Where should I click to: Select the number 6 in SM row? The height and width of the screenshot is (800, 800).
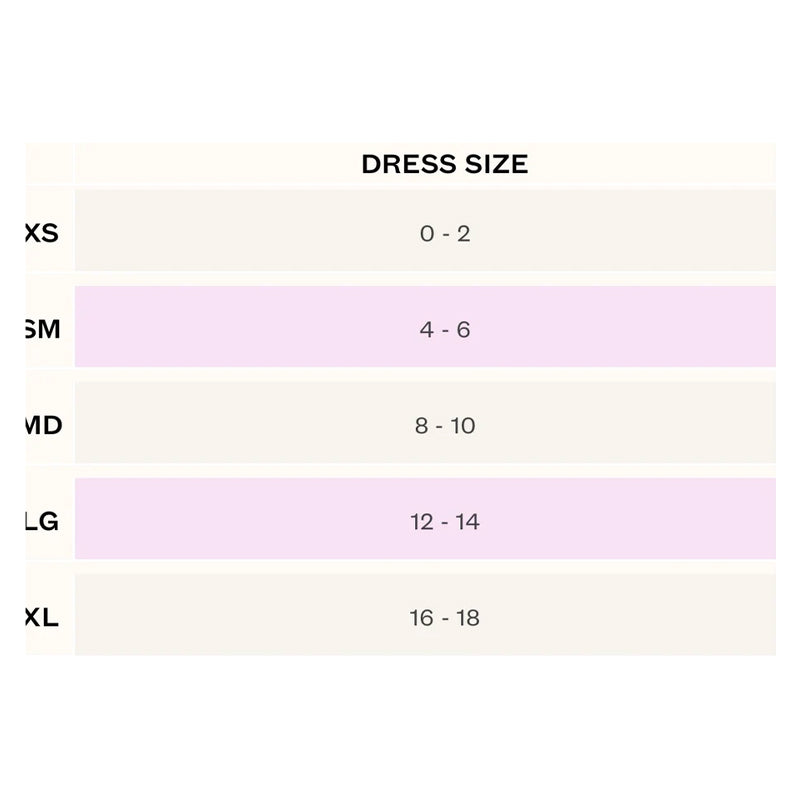point(463,330)
